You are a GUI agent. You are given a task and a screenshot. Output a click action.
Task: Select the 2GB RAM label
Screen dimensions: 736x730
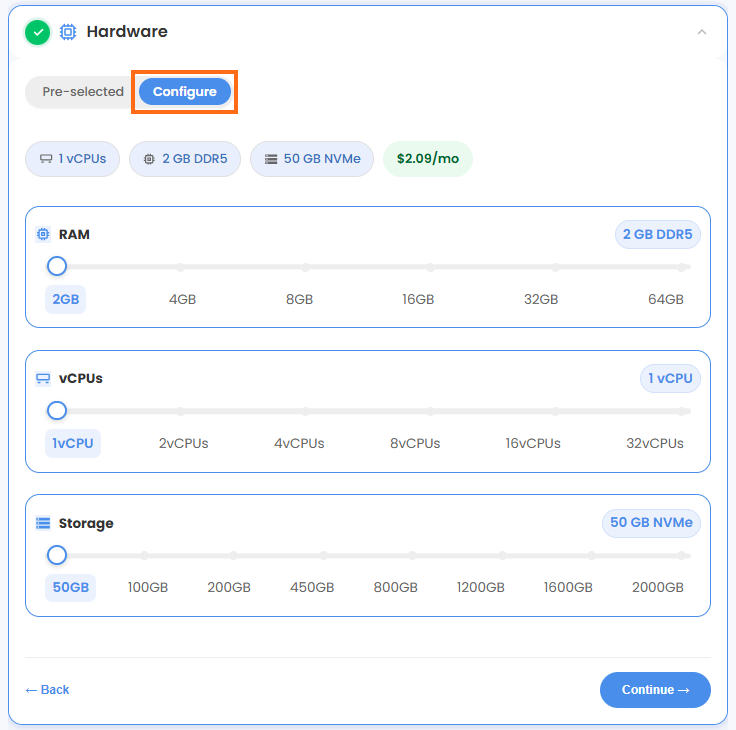click(x=66, y=299)
